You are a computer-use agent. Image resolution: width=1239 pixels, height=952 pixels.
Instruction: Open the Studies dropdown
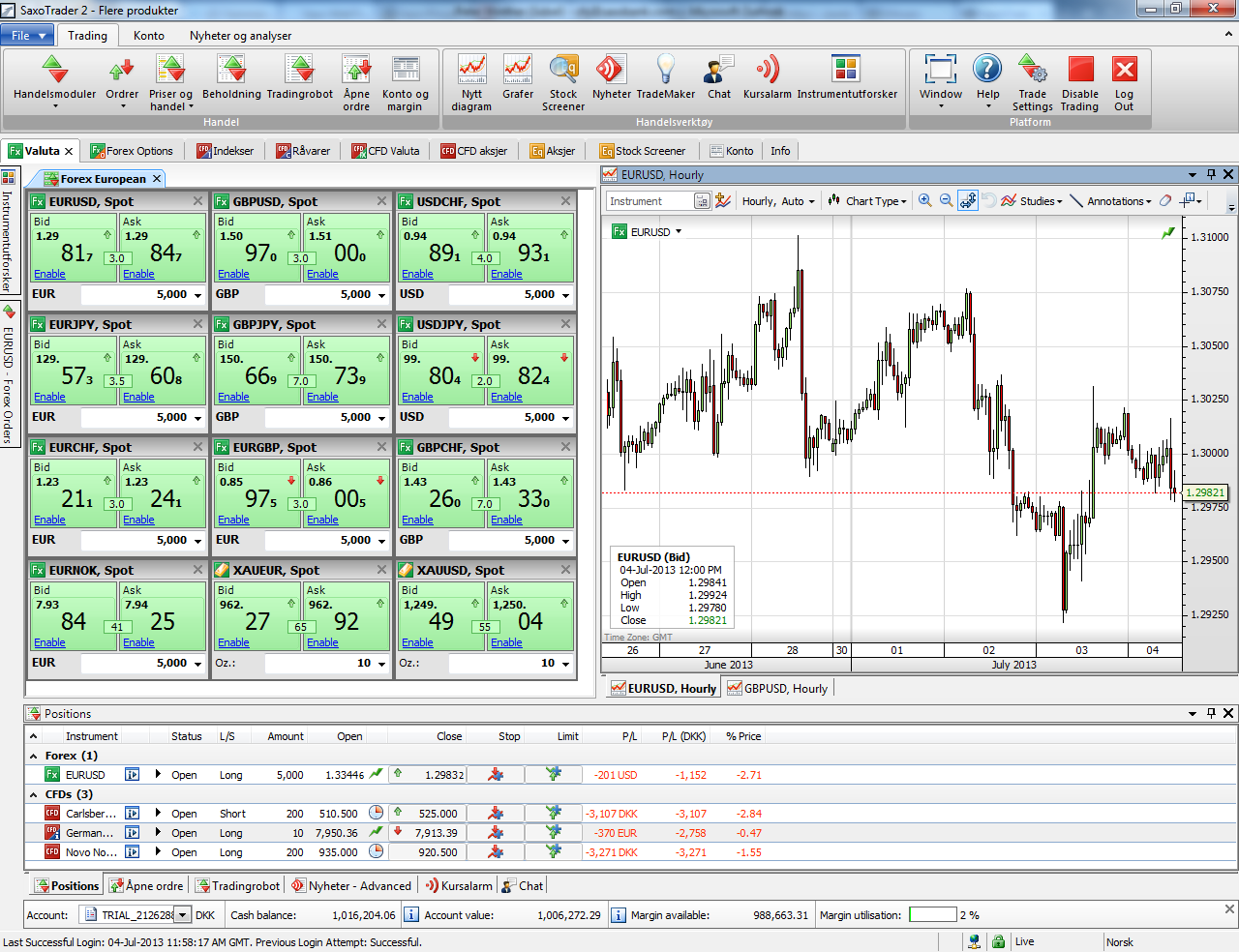[1033, 201]
